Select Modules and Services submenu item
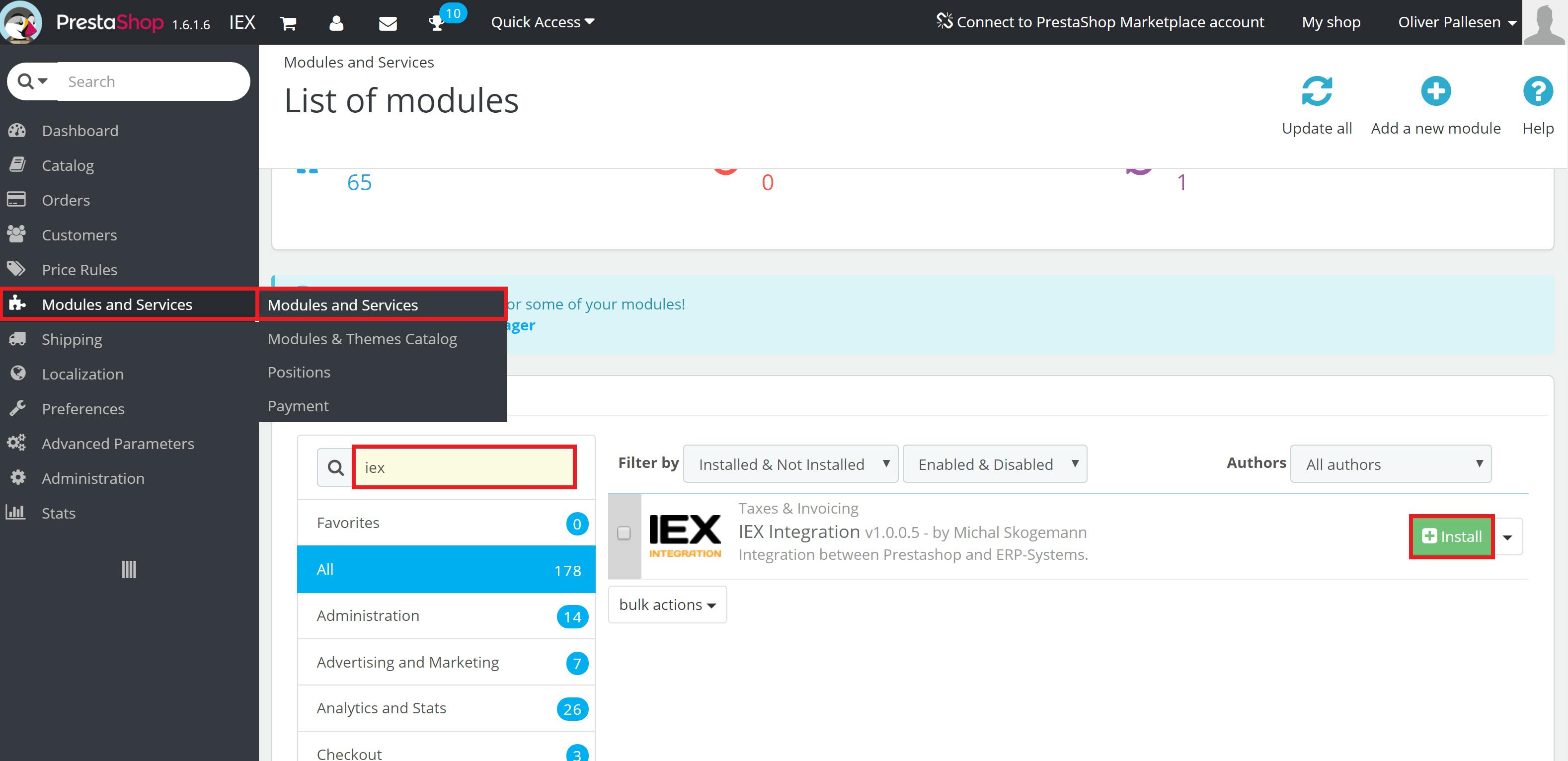 (383, 304)
